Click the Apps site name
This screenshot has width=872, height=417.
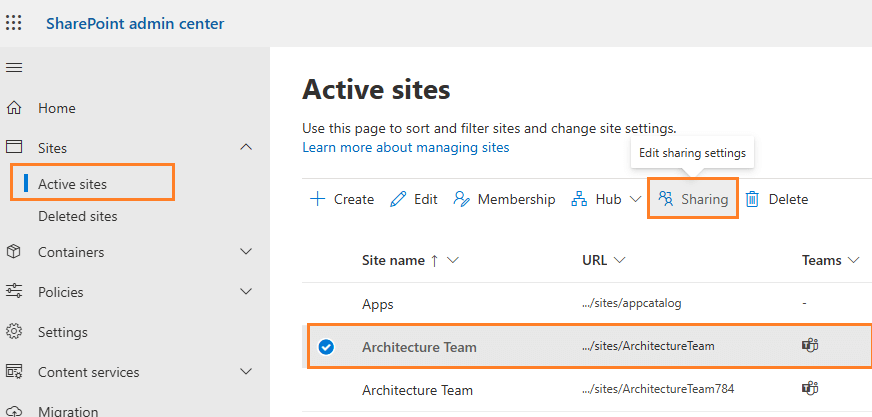(378, 304)
